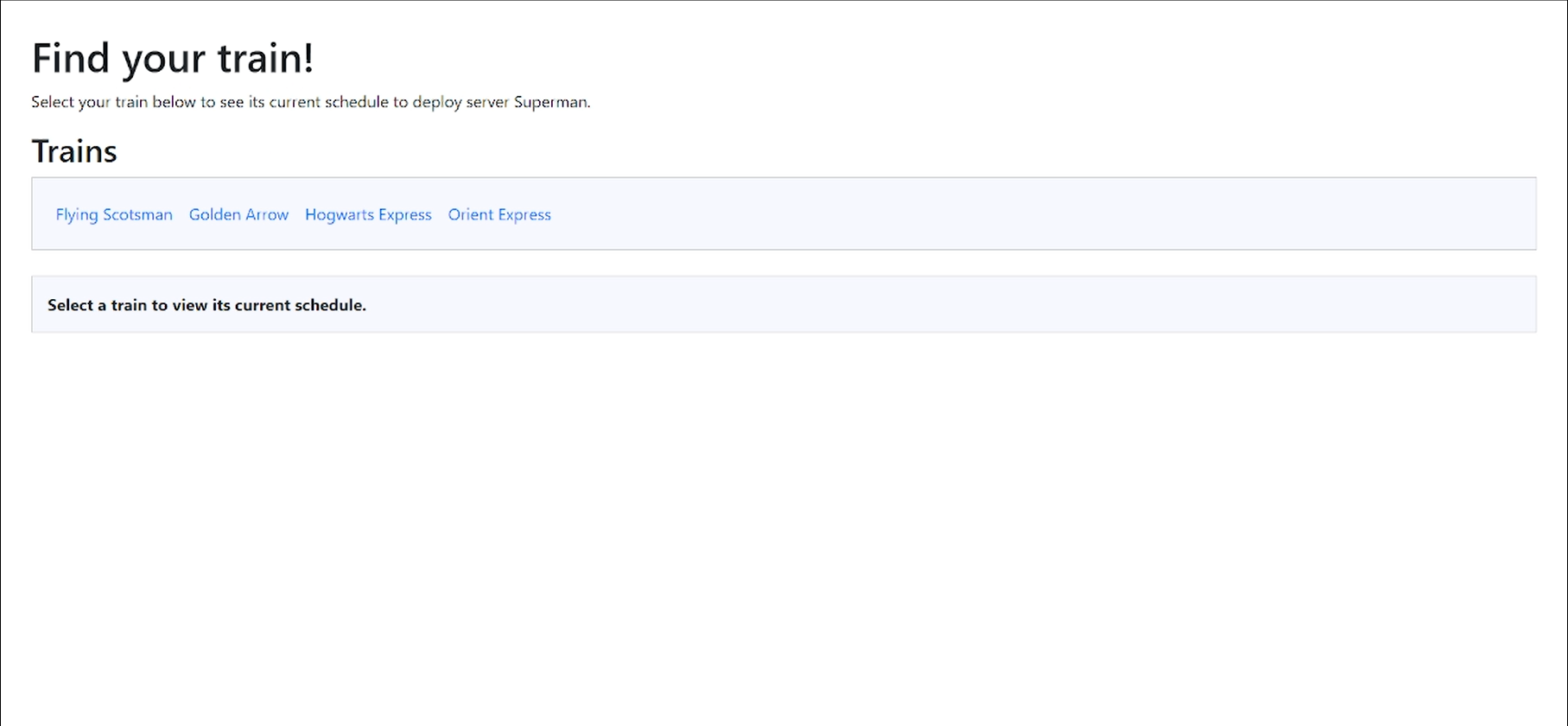Click the 'deploy server Superman' description text
Image resolution: width=1568 pixels, height=726 pixels.
coord(311,102)
